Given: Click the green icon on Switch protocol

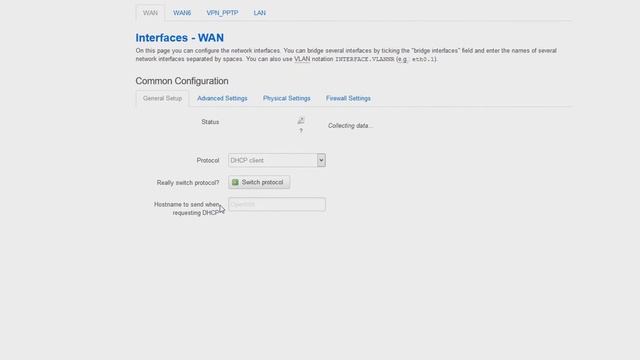Looking at the screenshot, I should [x=235, y=182].
